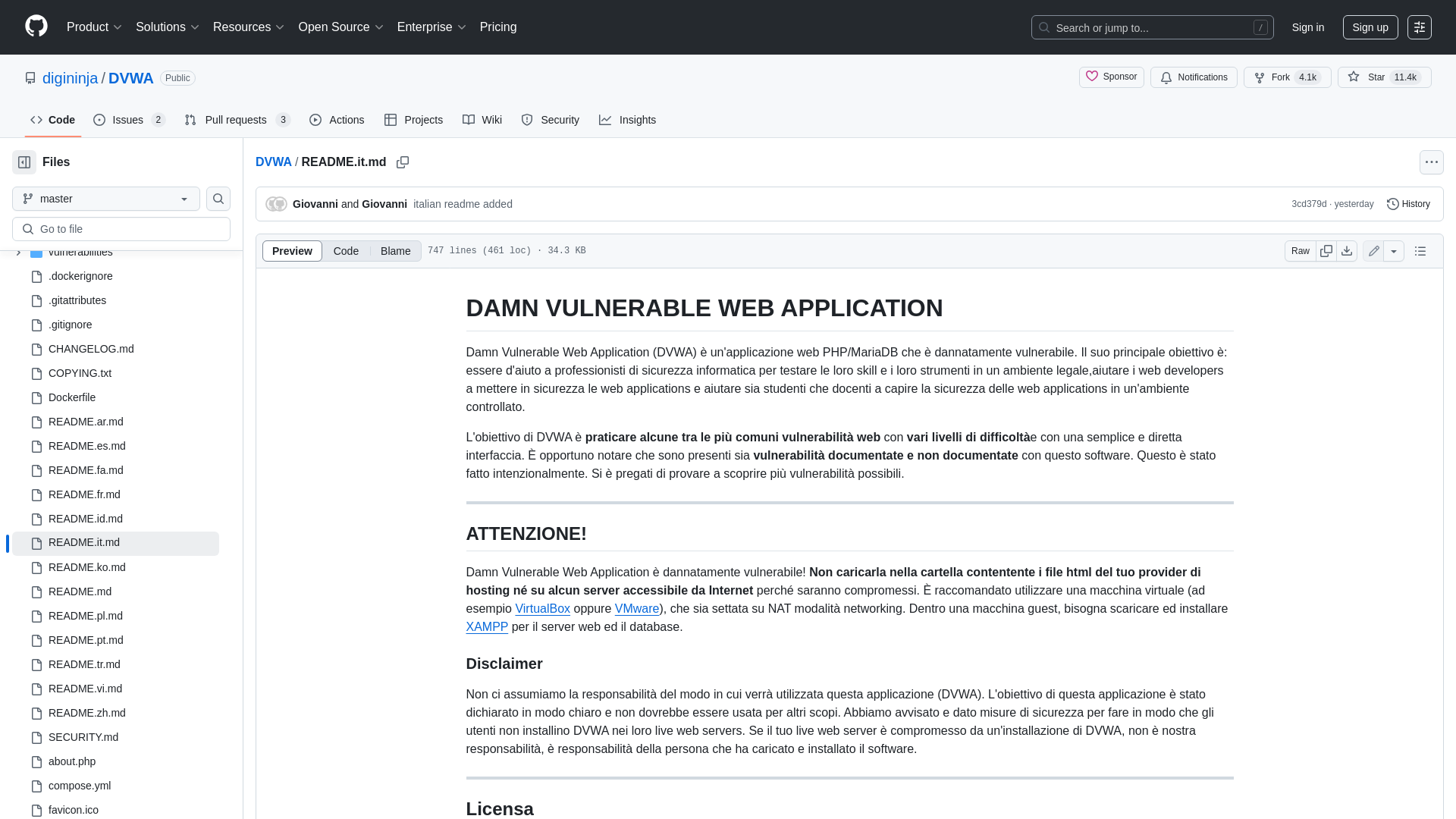Open the command palette icon button
Viewport: 1456px width, 819px height.
click(x=1420, y=27)
